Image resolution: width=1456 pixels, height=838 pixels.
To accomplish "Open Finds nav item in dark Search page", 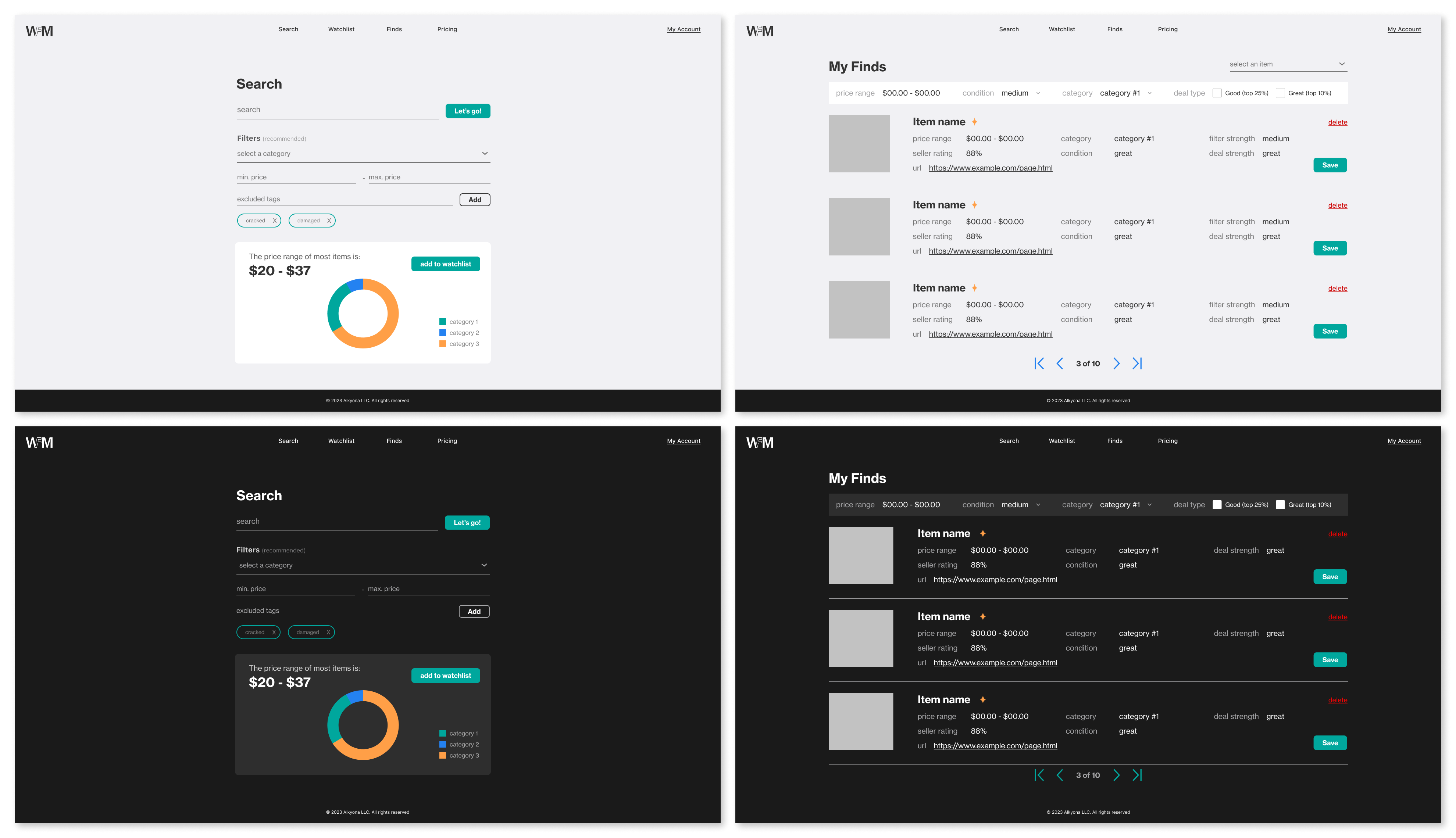I will [395, 441].
